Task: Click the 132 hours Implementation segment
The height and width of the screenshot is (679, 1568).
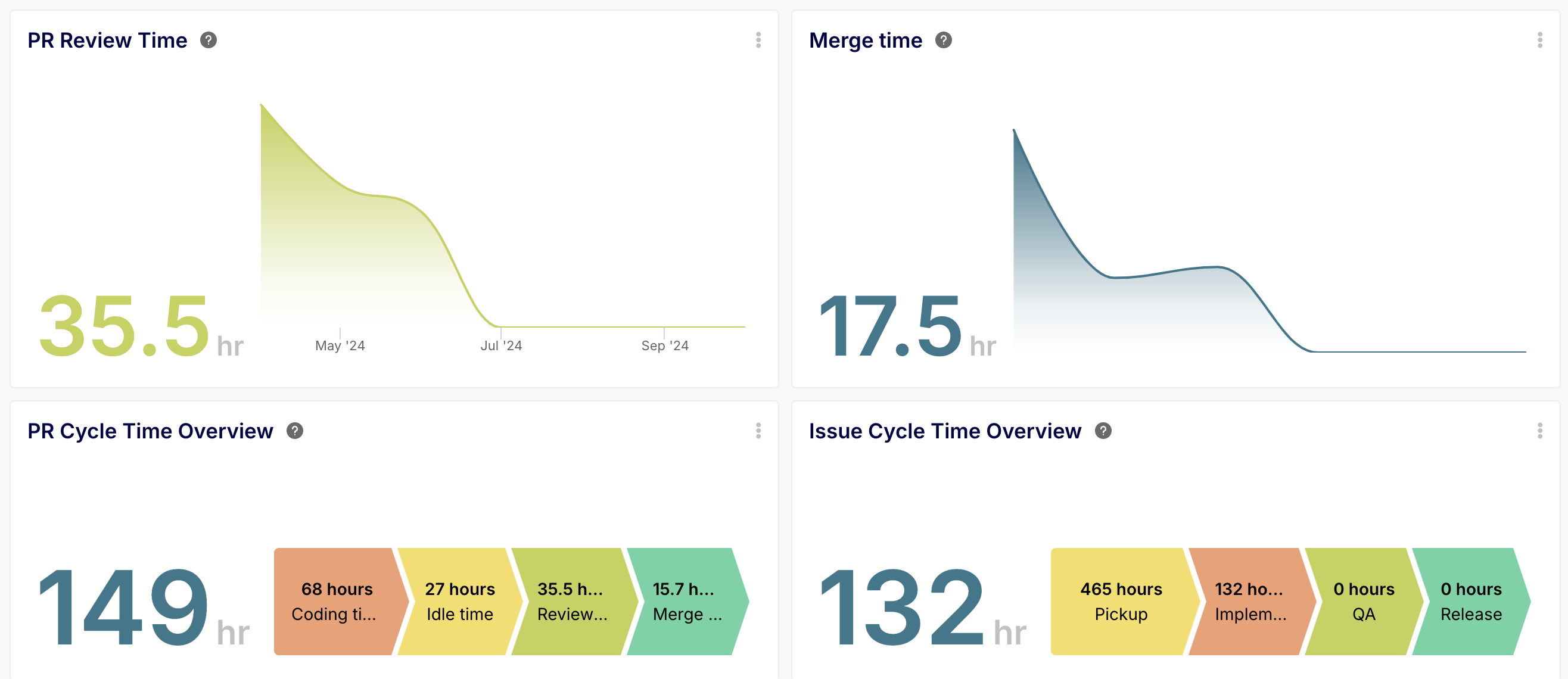Action: click(1250, 601)
